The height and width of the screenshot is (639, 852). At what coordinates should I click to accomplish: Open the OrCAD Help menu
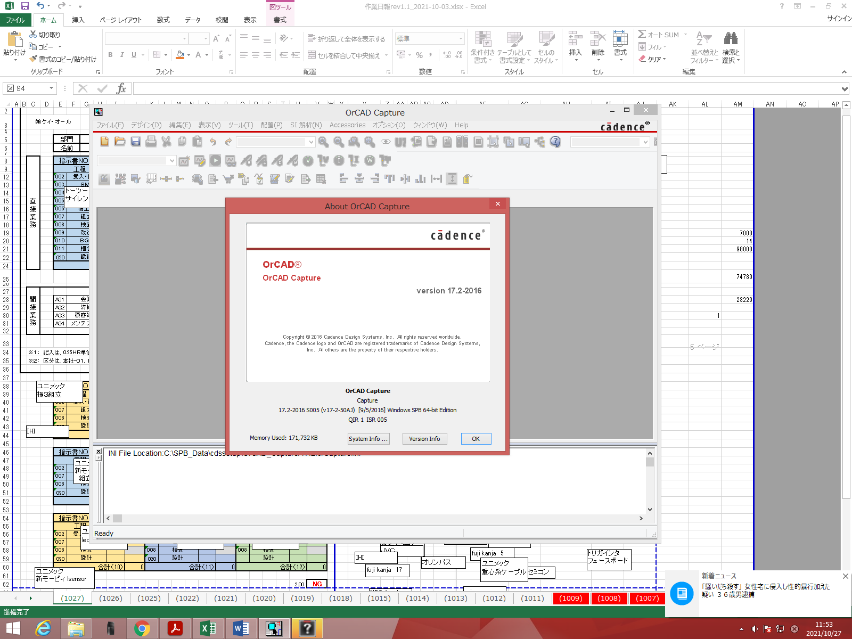[x=461, y=125]
